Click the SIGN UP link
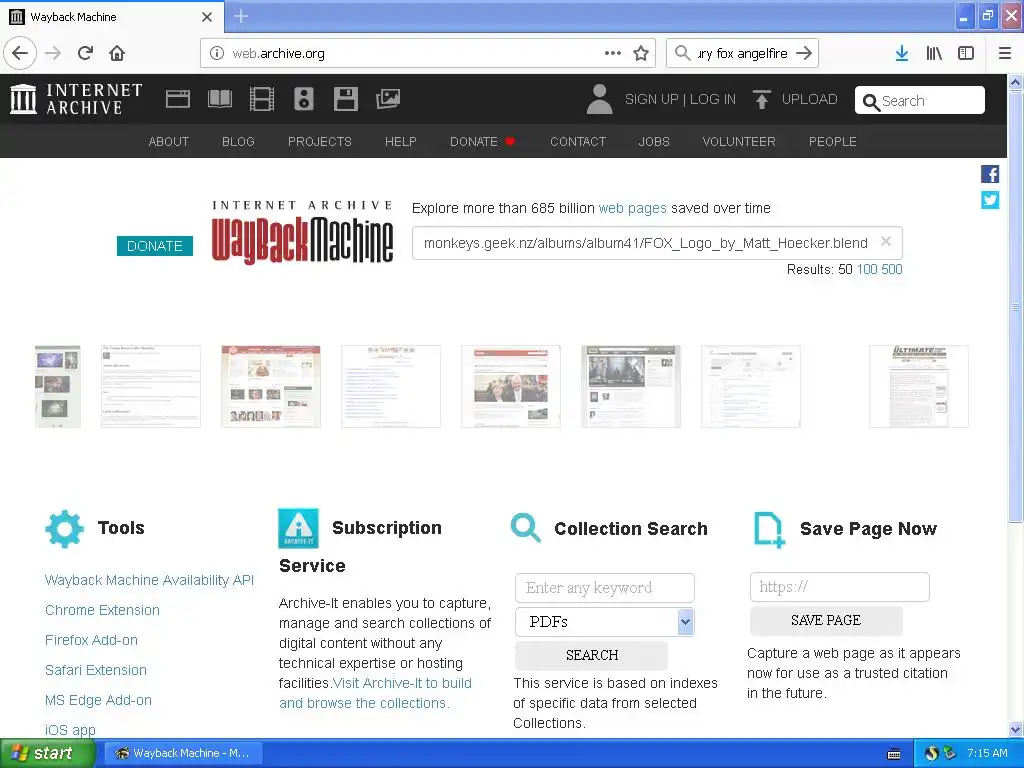Image resolution: width=1024 pixels, height=768 pixels. click(652, 99)
